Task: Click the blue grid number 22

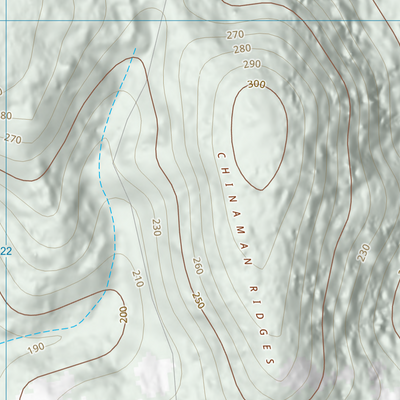Action: point(6,251)
